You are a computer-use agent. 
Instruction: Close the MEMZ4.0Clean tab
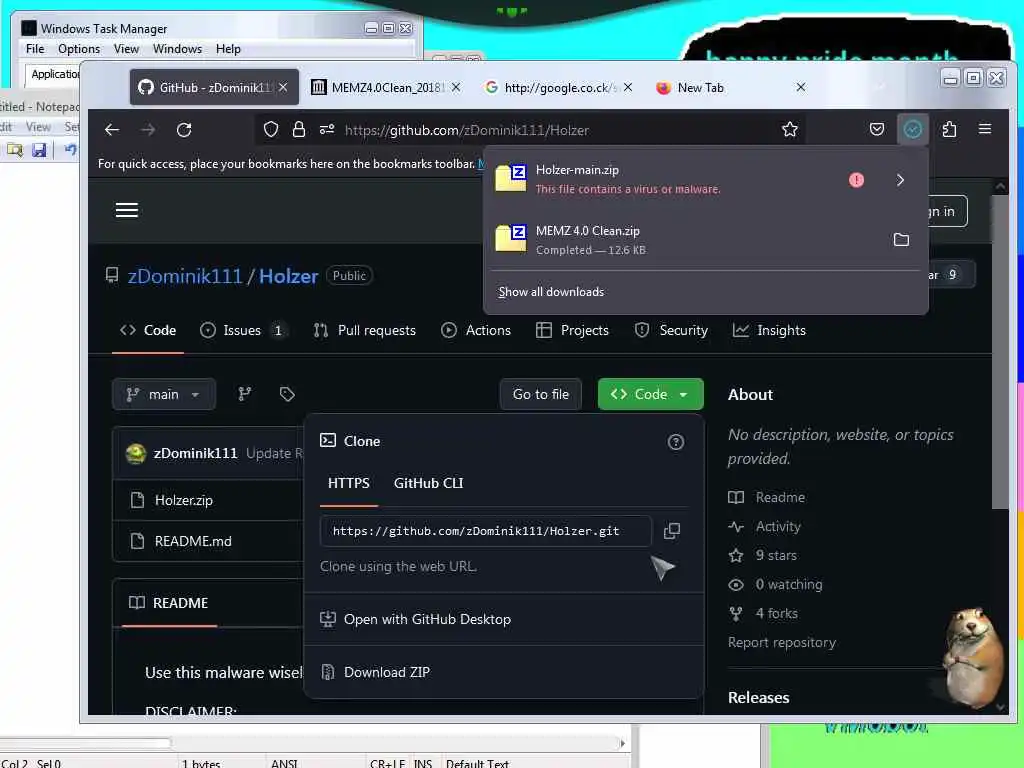pyautogui.click(x=456, y=87)
